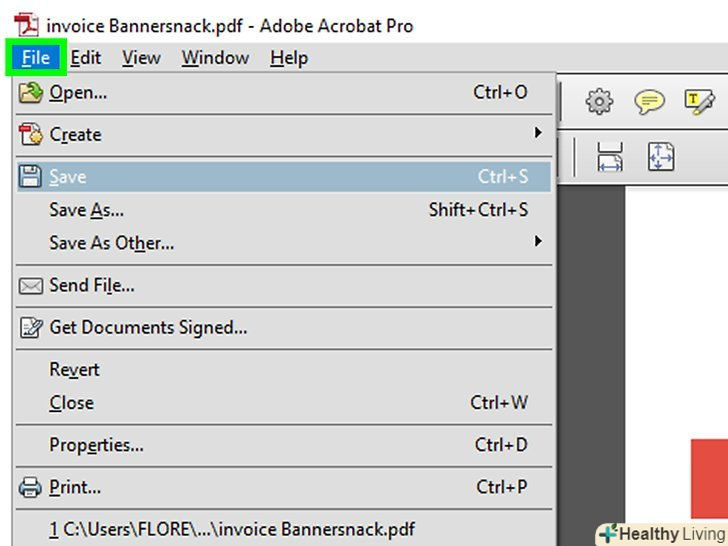
Task: Select Revert in the File menu
Action: click(x=74, y=370)
